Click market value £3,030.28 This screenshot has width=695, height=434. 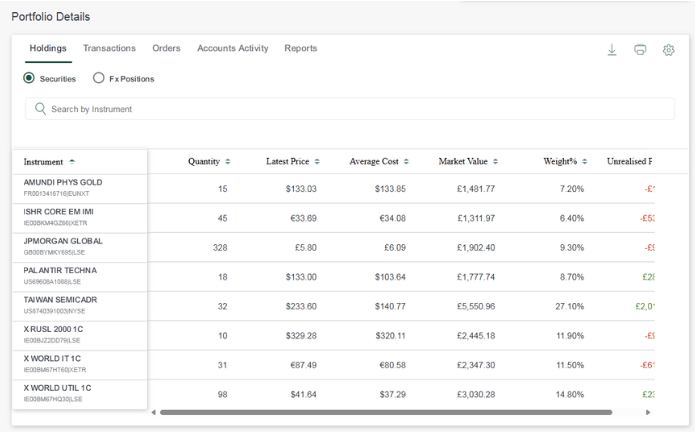(476, 394)
